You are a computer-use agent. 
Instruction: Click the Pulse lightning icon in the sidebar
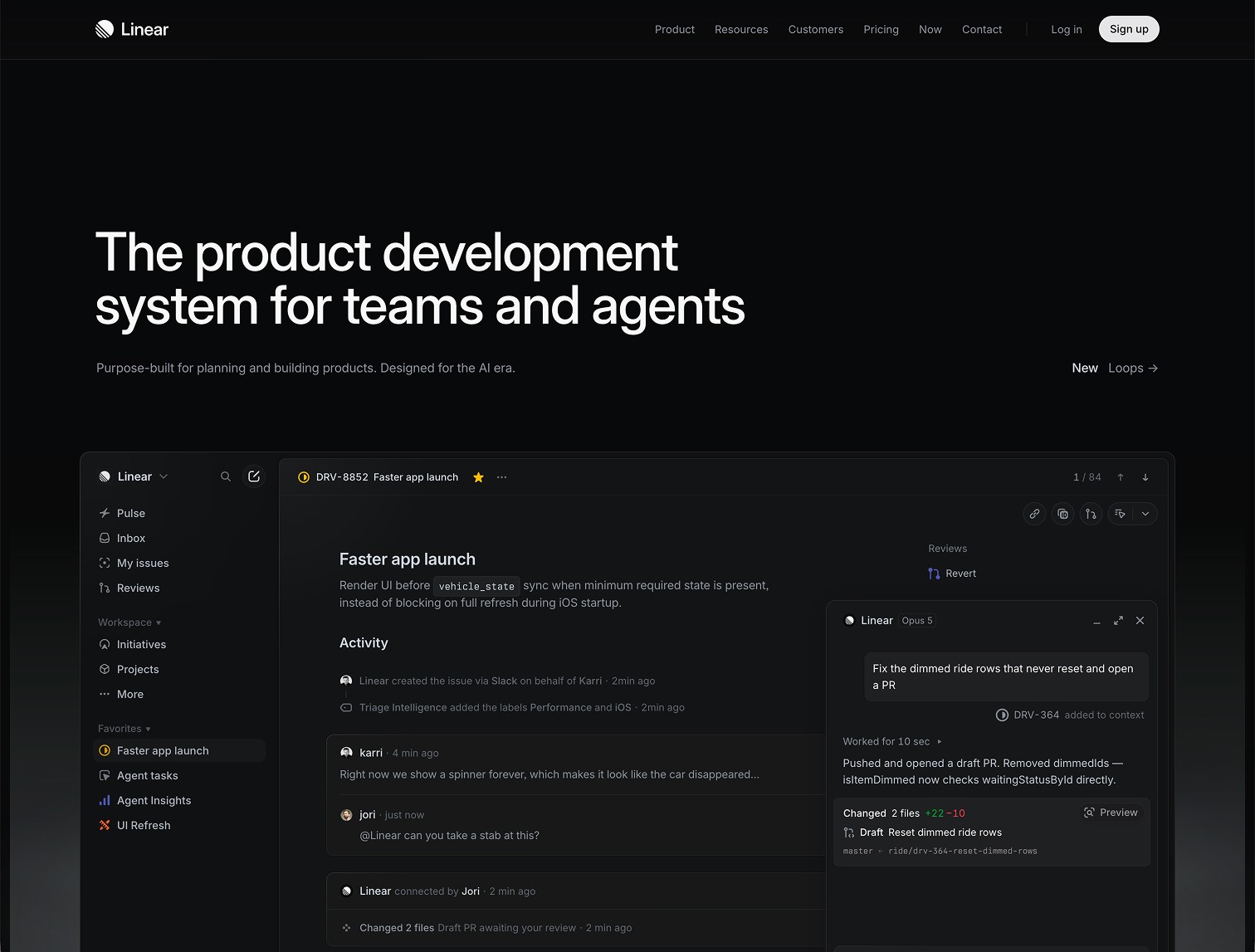click(105, 513)
